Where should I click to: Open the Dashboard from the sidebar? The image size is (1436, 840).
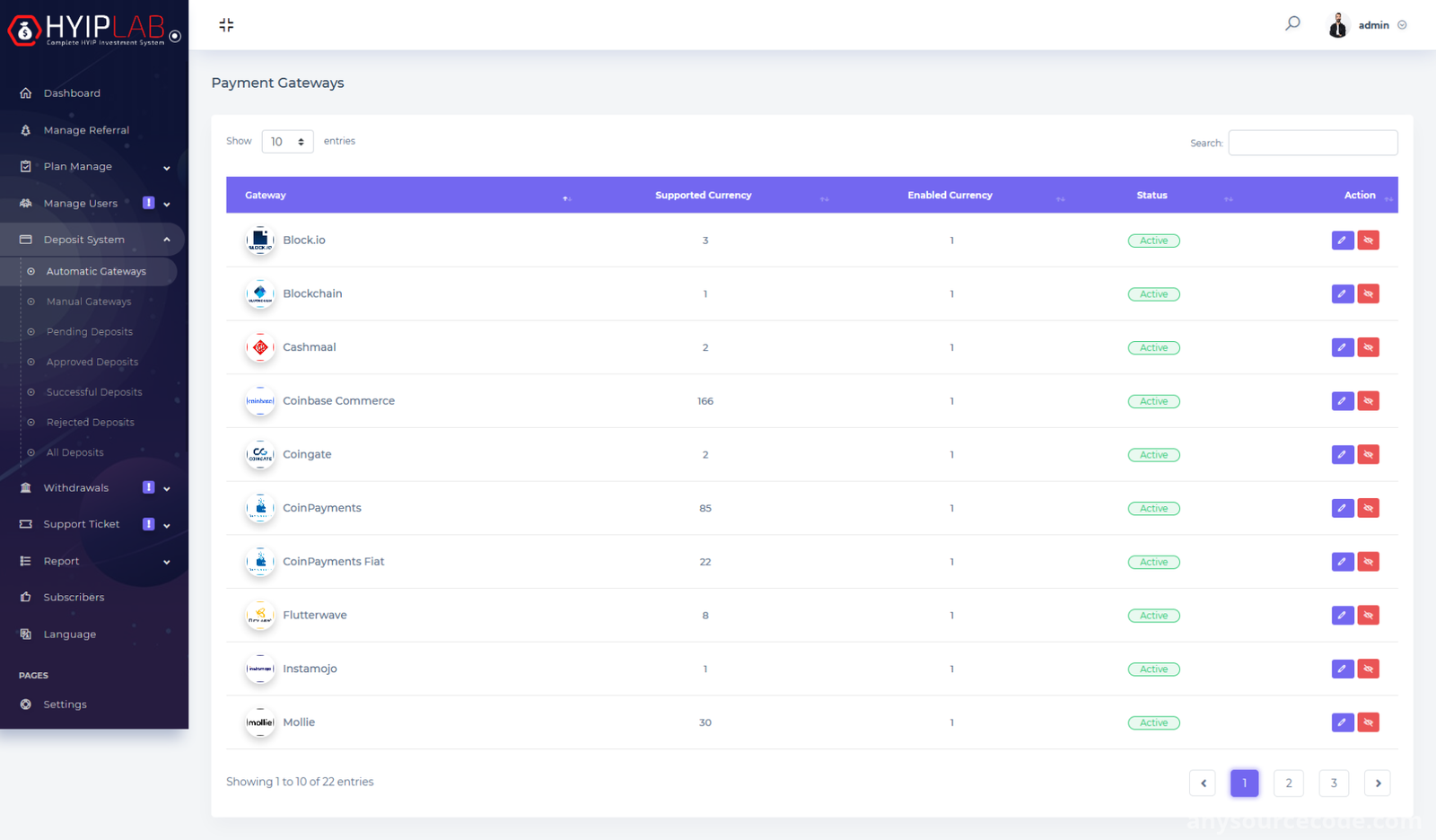(x=72, y=93)
